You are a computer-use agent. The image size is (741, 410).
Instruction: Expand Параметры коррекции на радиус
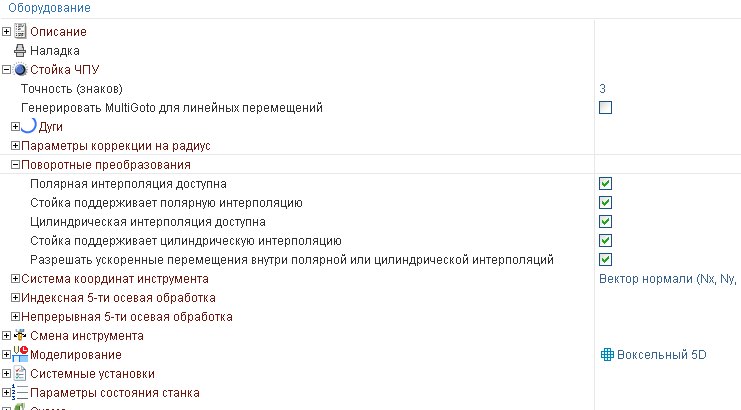point(15,146)
